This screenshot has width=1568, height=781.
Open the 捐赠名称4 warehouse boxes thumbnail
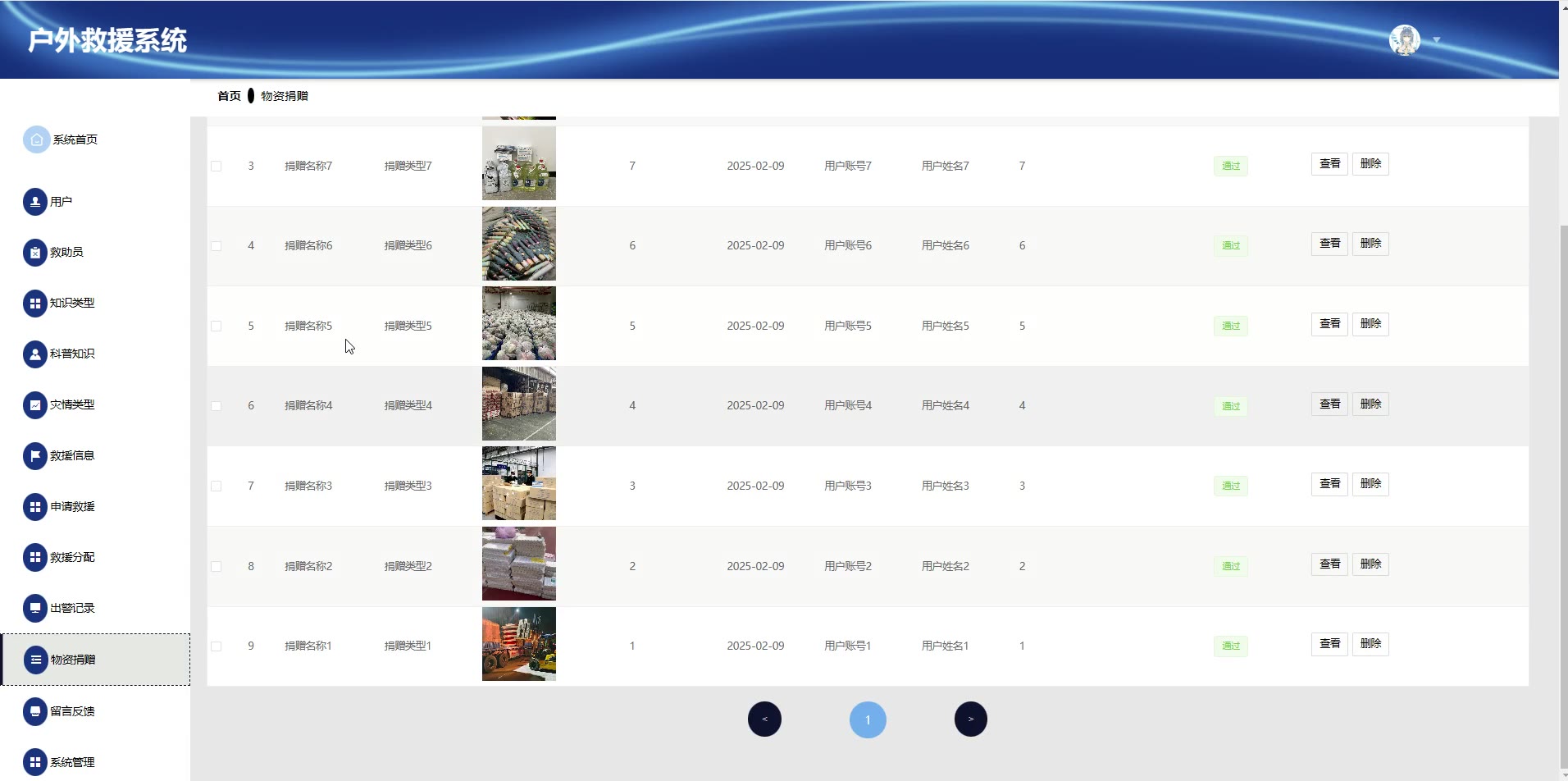519,404
